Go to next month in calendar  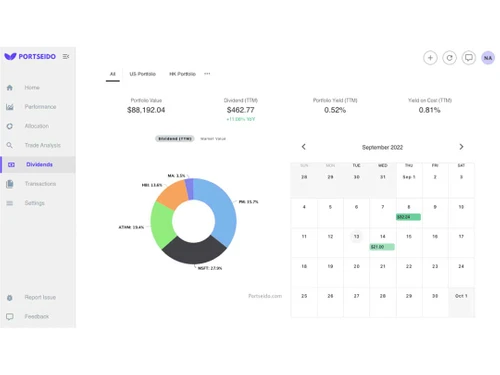pos(461,147)
